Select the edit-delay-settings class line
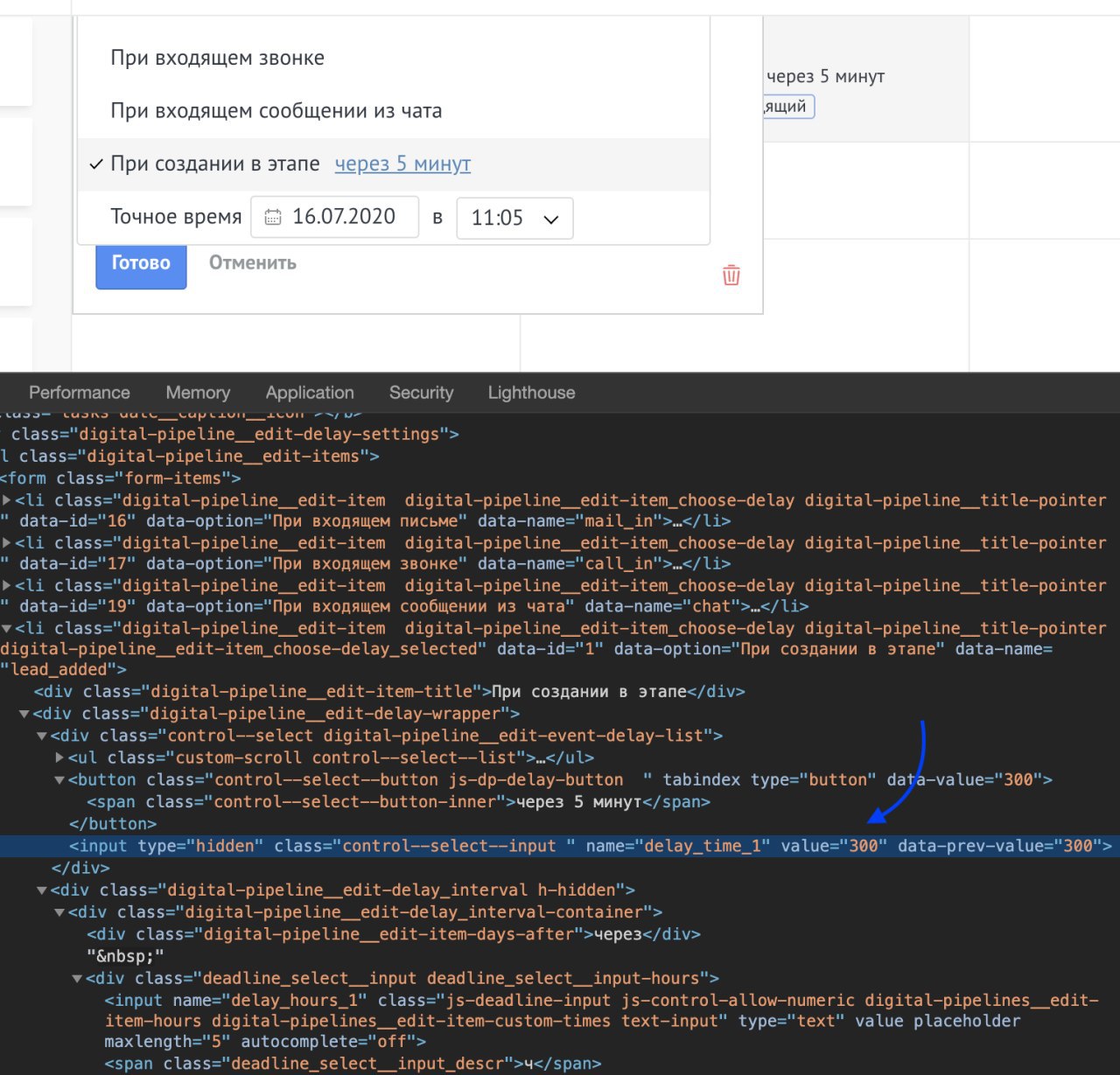 pos(231,434)
